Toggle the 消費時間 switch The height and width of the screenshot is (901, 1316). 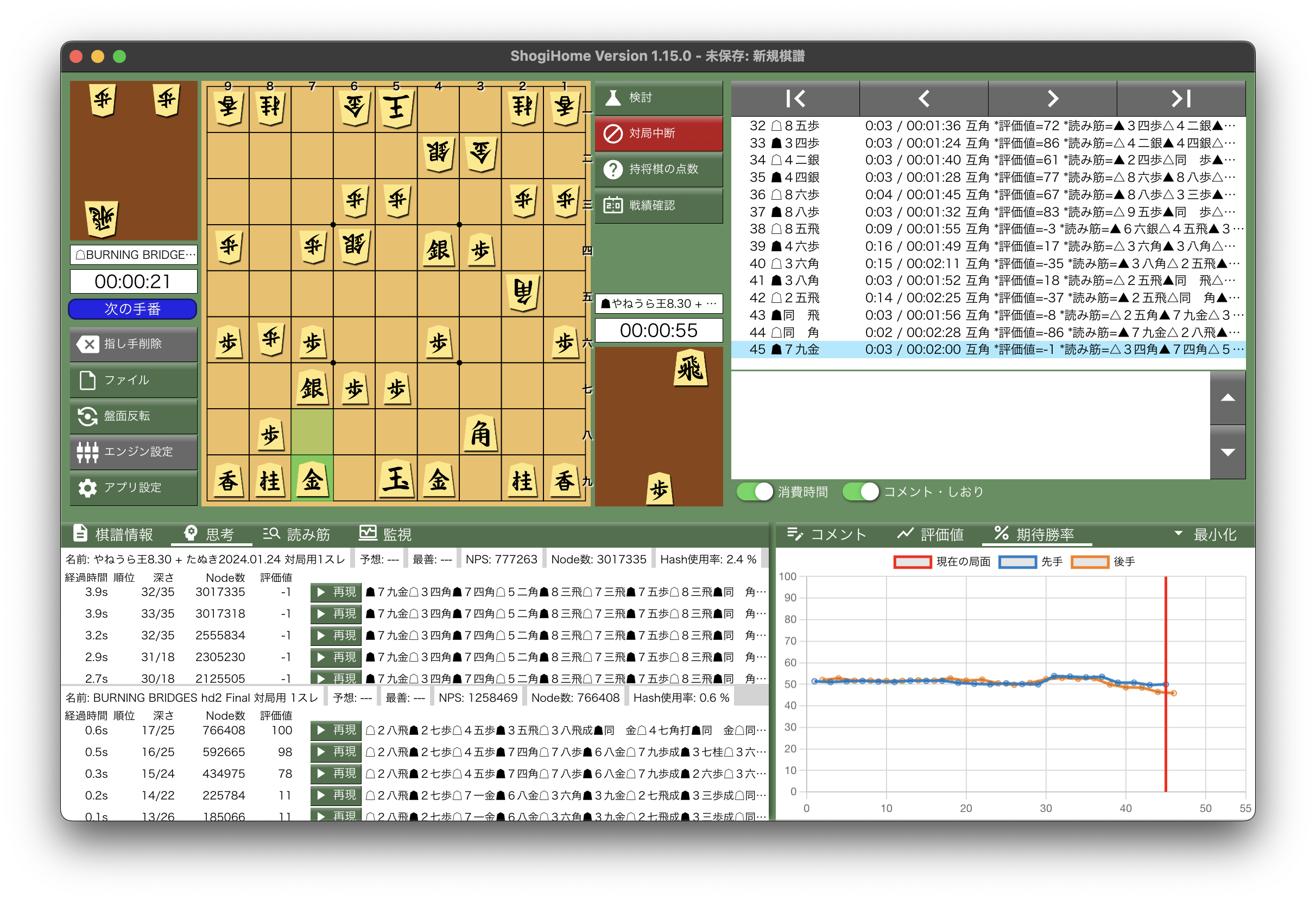click(x=755, y=491)
